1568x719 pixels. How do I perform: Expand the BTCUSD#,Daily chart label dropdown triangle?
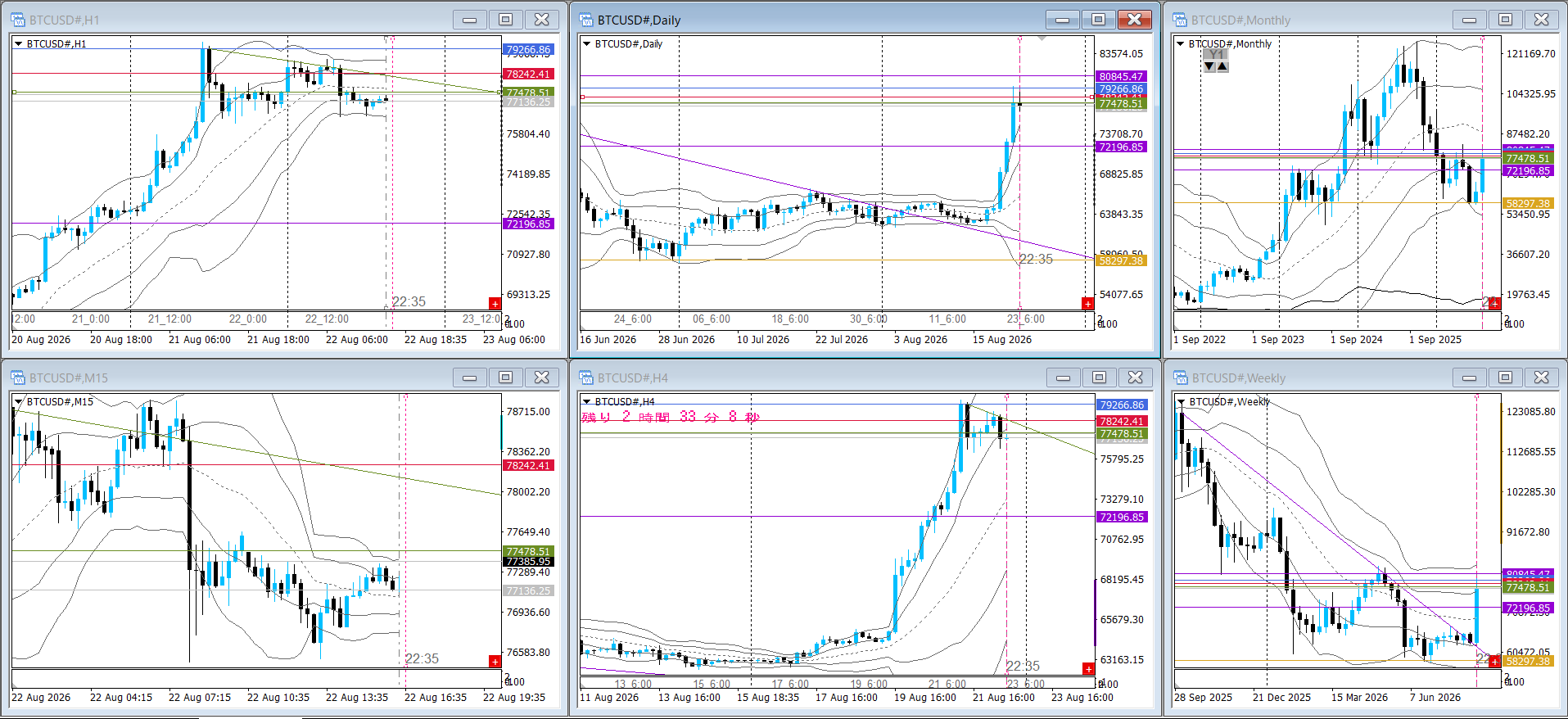click(x=586, y=44)
